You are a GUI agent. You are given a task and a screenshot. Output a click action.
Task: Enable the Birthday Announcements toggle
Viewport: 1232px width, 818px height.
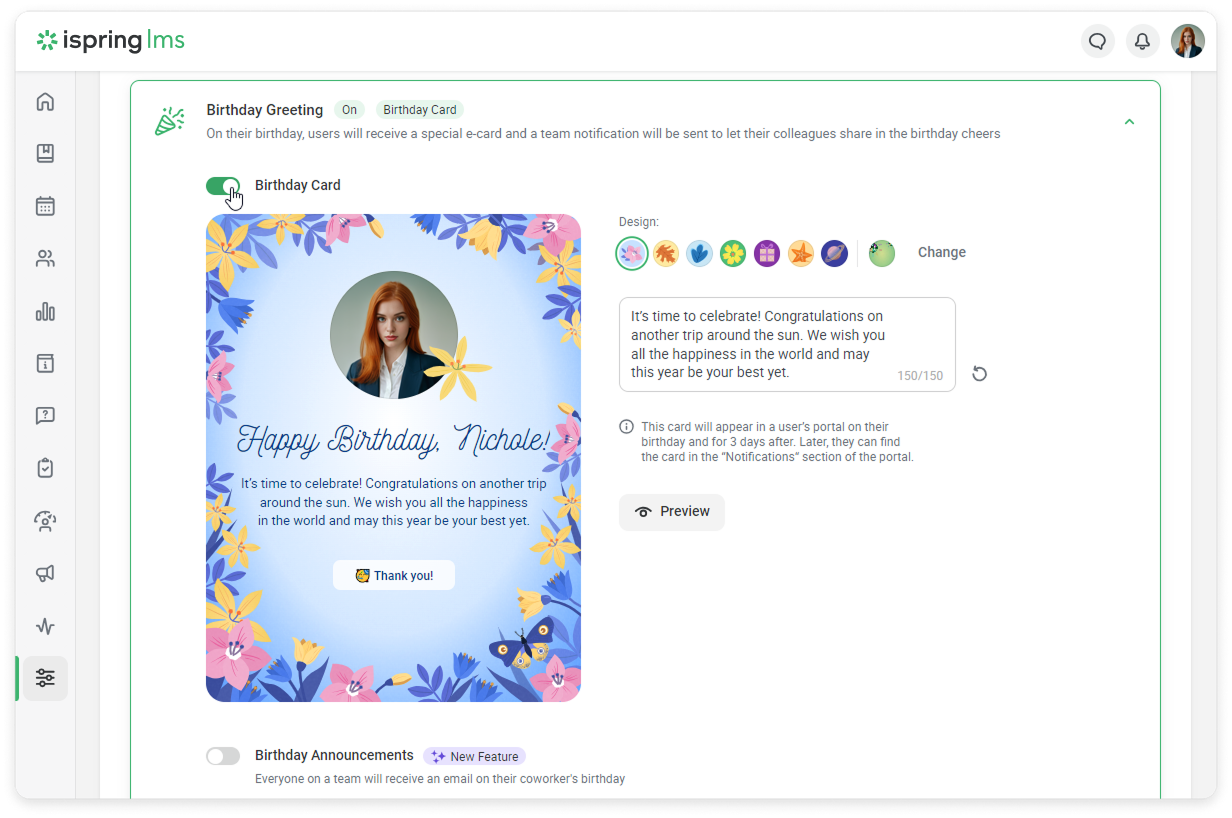(223, 756)
